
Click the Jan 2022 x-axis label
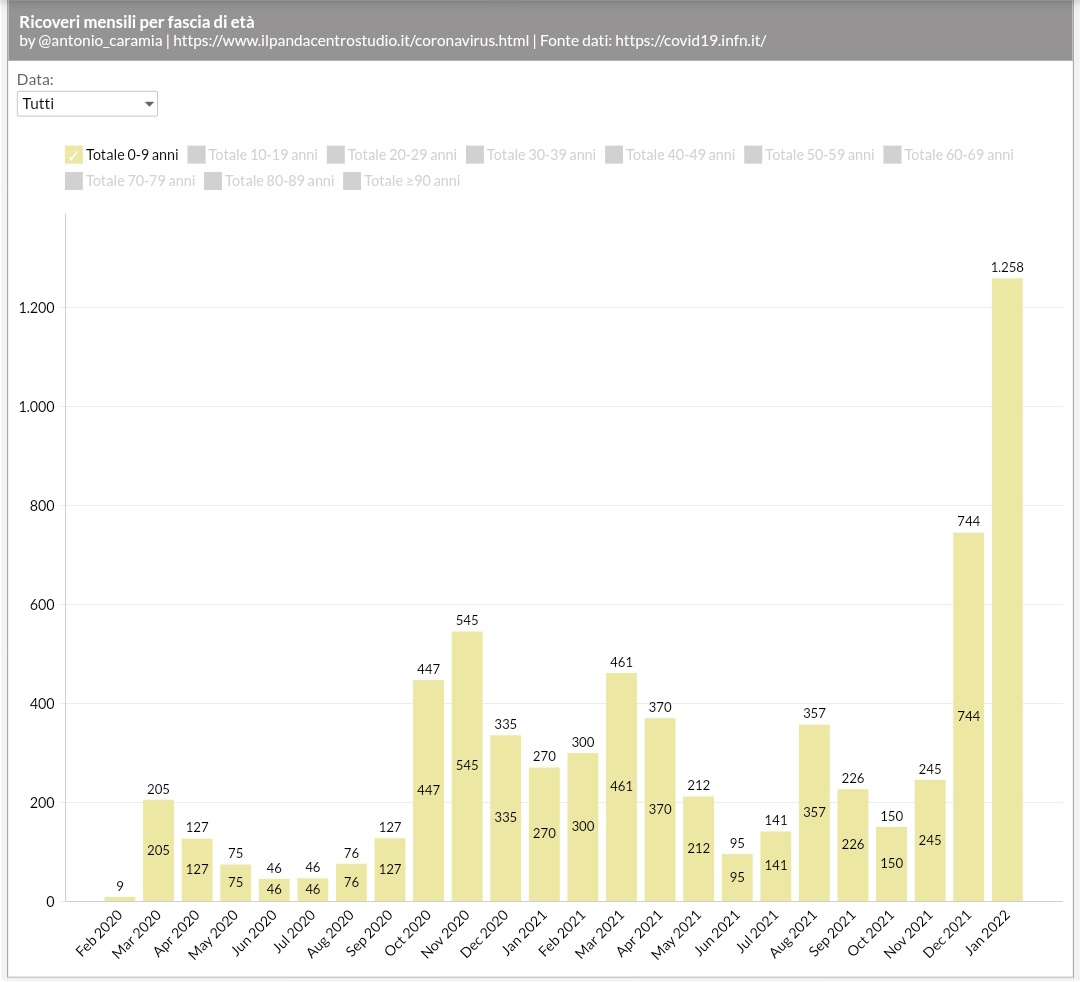pos(988,932)
